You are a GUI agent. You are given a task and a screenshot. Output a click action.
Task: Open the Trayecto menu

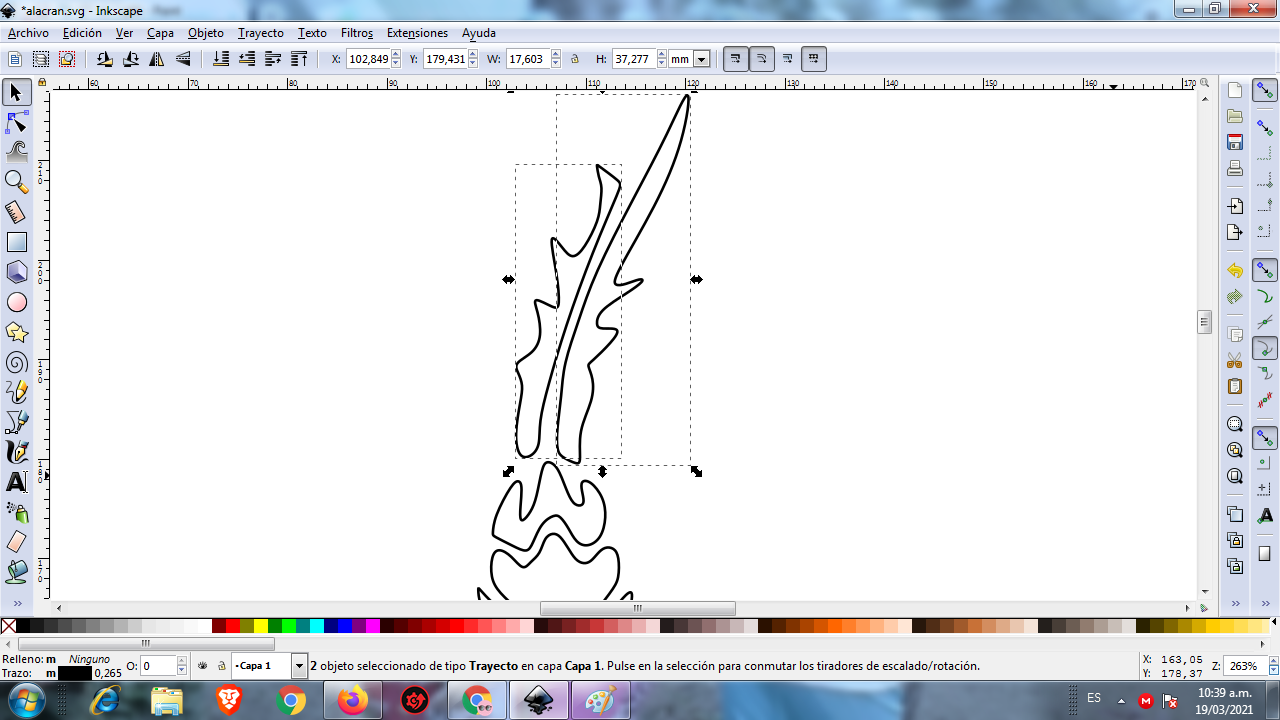pyautogui.click(x=261, y=33)
